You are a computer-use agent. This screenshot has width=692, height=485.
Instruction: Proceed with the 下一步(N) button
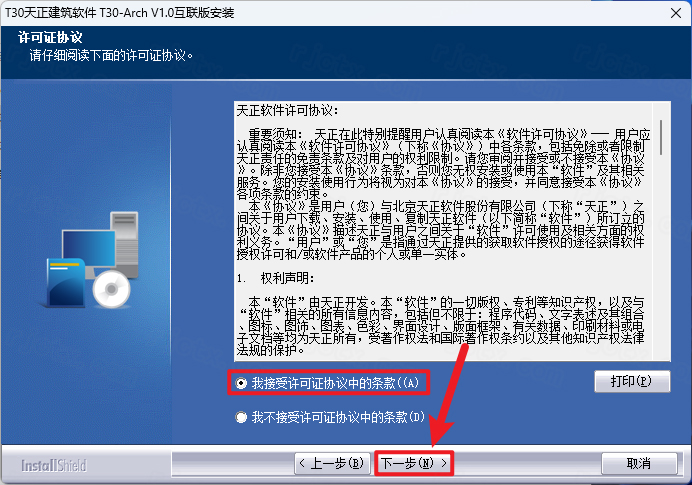[x=414, y=464]
